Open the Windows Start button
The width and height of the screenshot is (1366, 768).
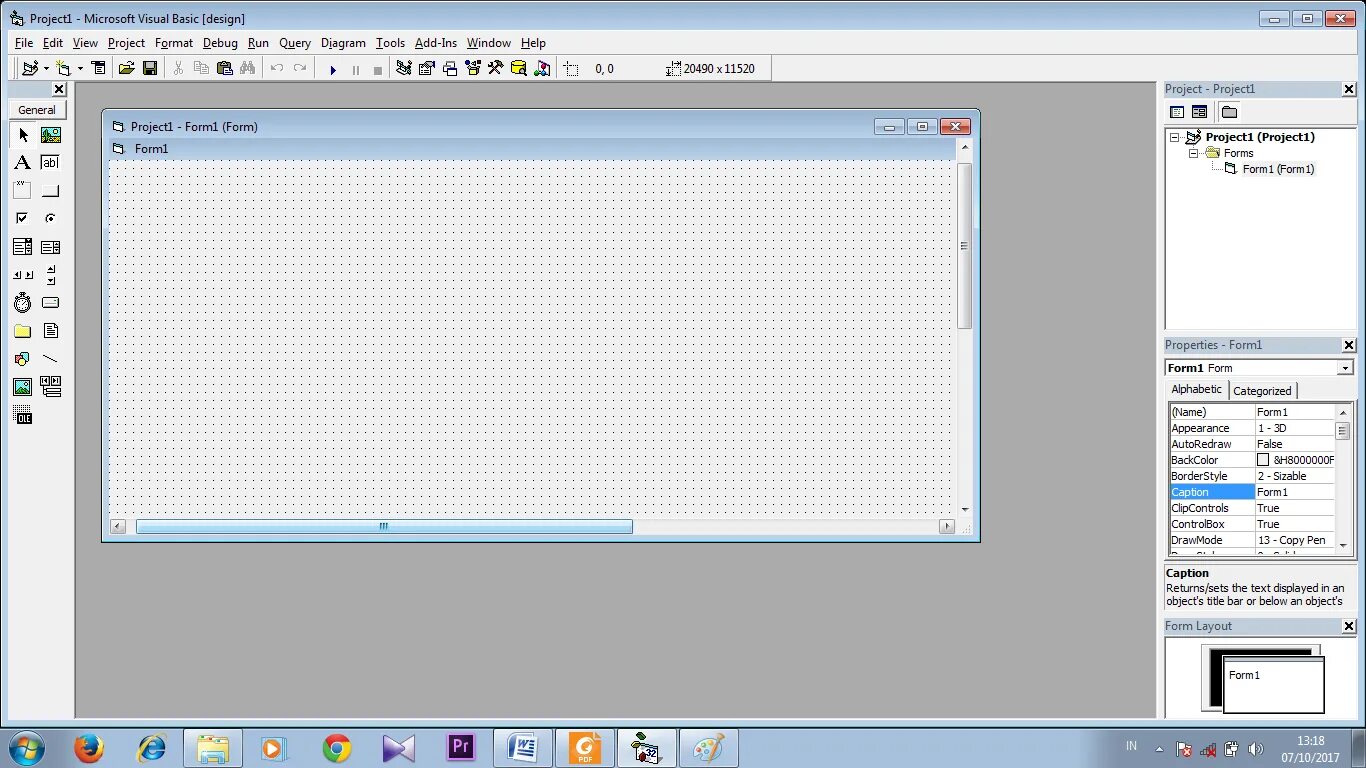(x=25, y=748)
